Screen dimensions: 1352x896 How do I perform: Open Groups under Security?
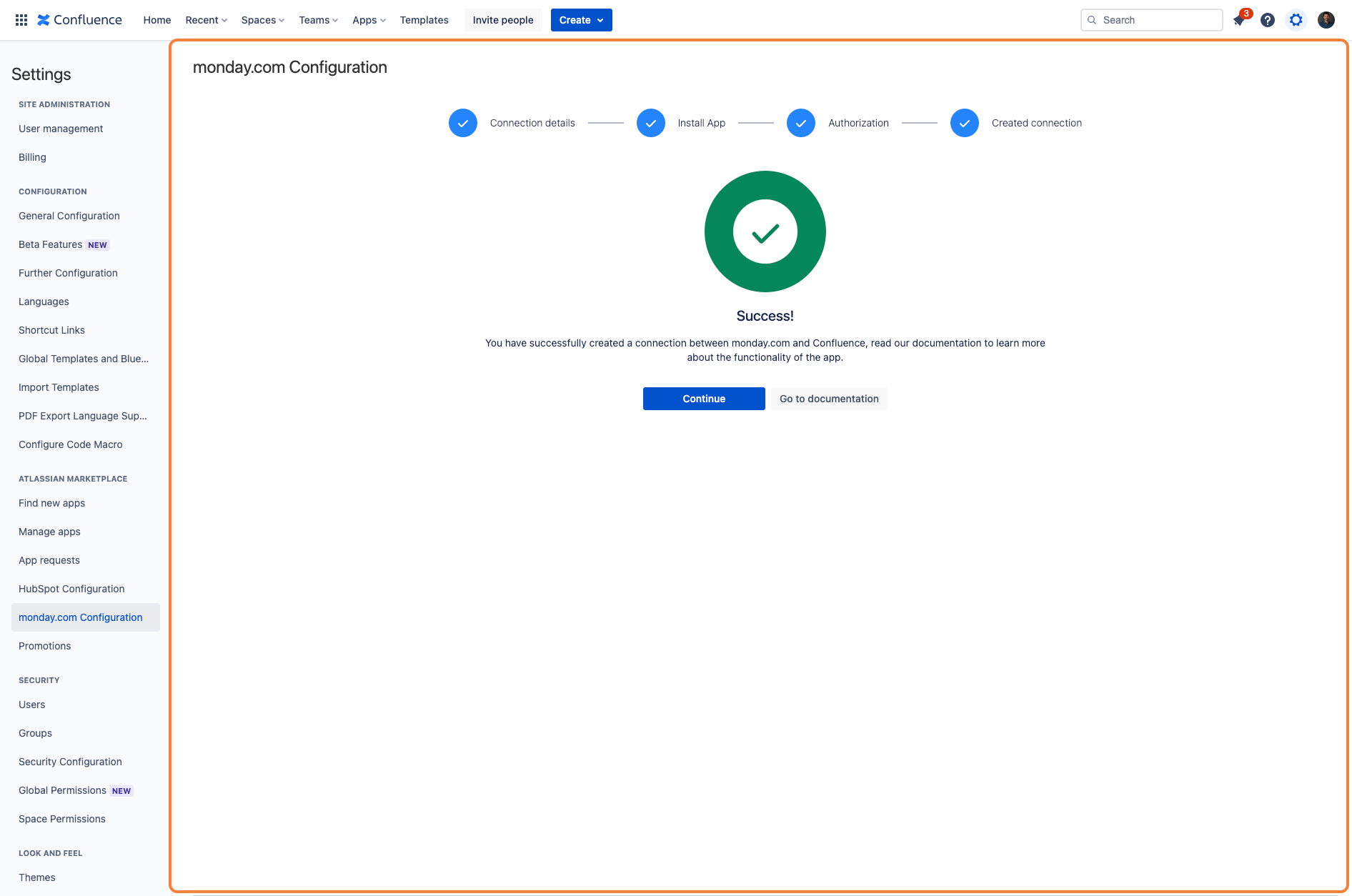tap(86, 733)
